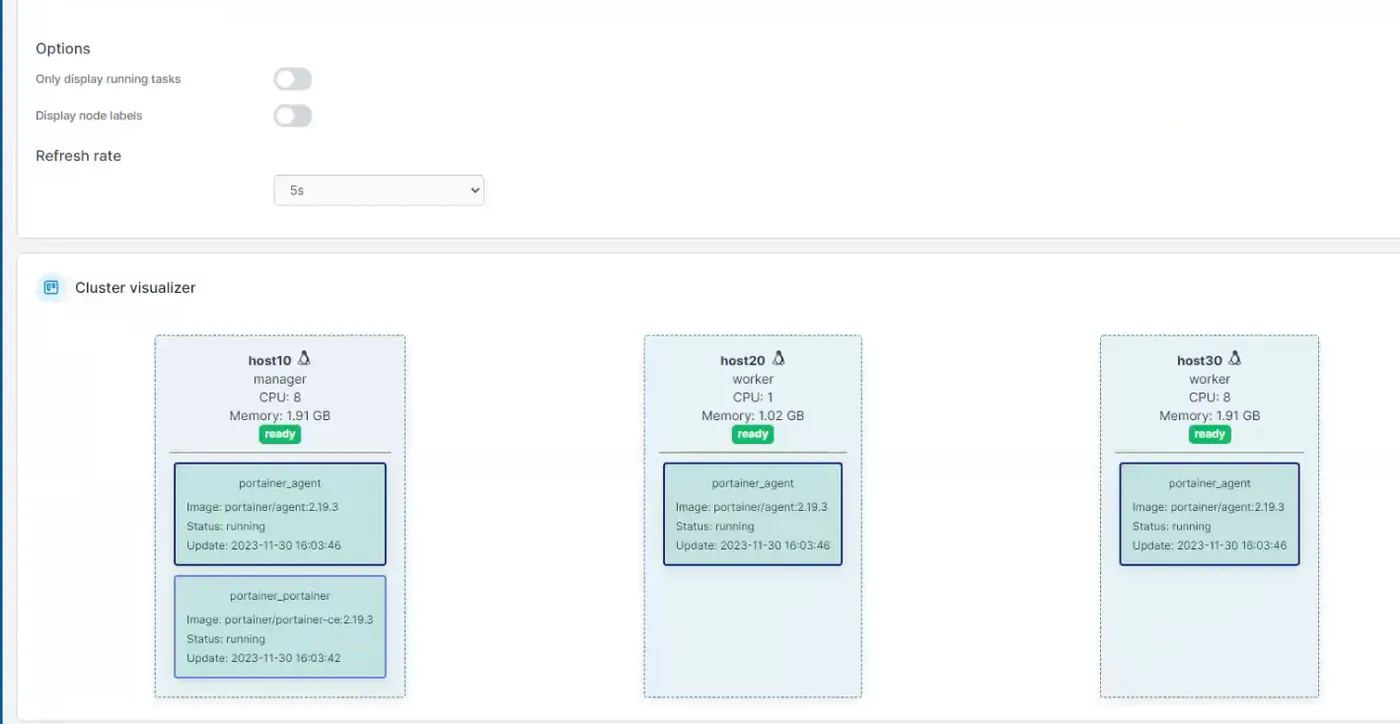Open the portainer_agent task card on host20
The height and width of the screenshot is (724, 1400).
click(x=753, y=514)
